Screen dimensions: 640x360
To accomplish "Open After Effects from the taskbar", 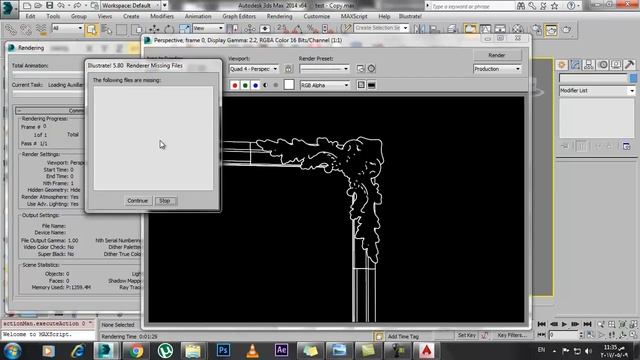I will 281,350.
